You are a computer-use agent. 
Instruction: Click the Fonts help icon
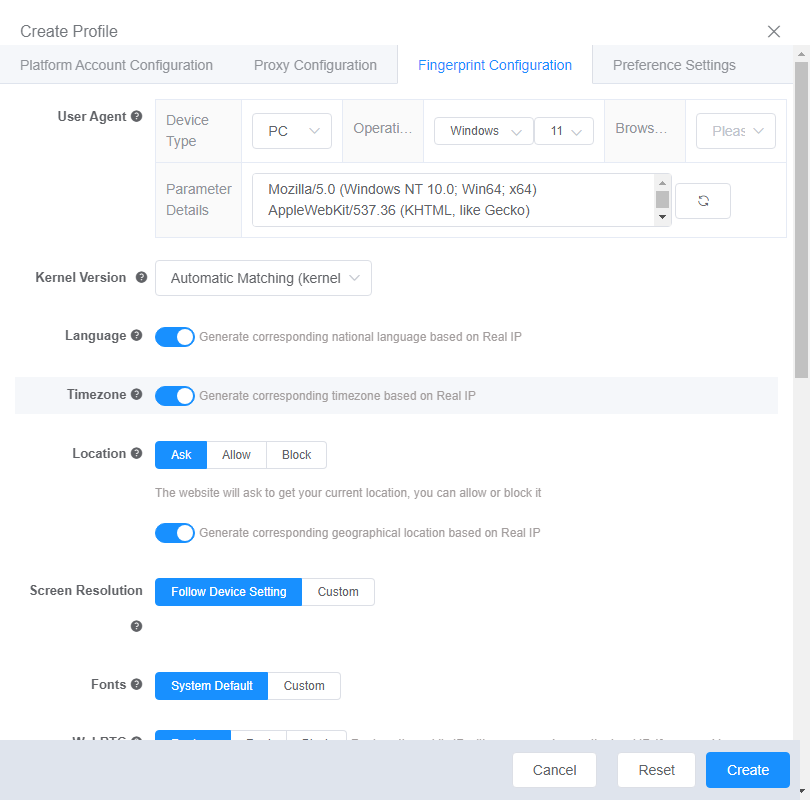click(137, 685)
